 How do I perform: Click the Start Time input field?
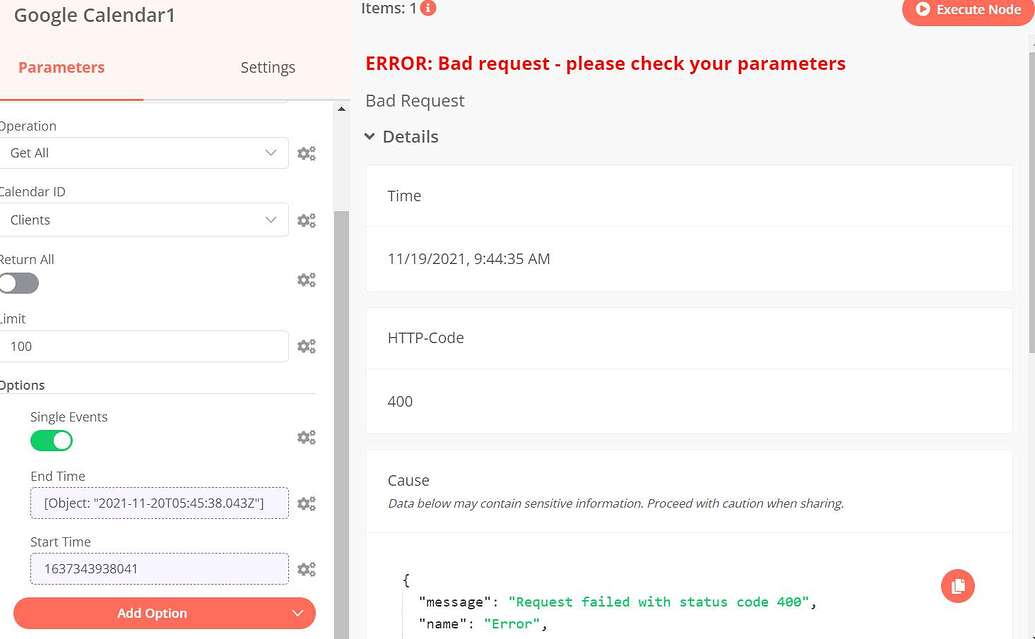pos(159,569)
